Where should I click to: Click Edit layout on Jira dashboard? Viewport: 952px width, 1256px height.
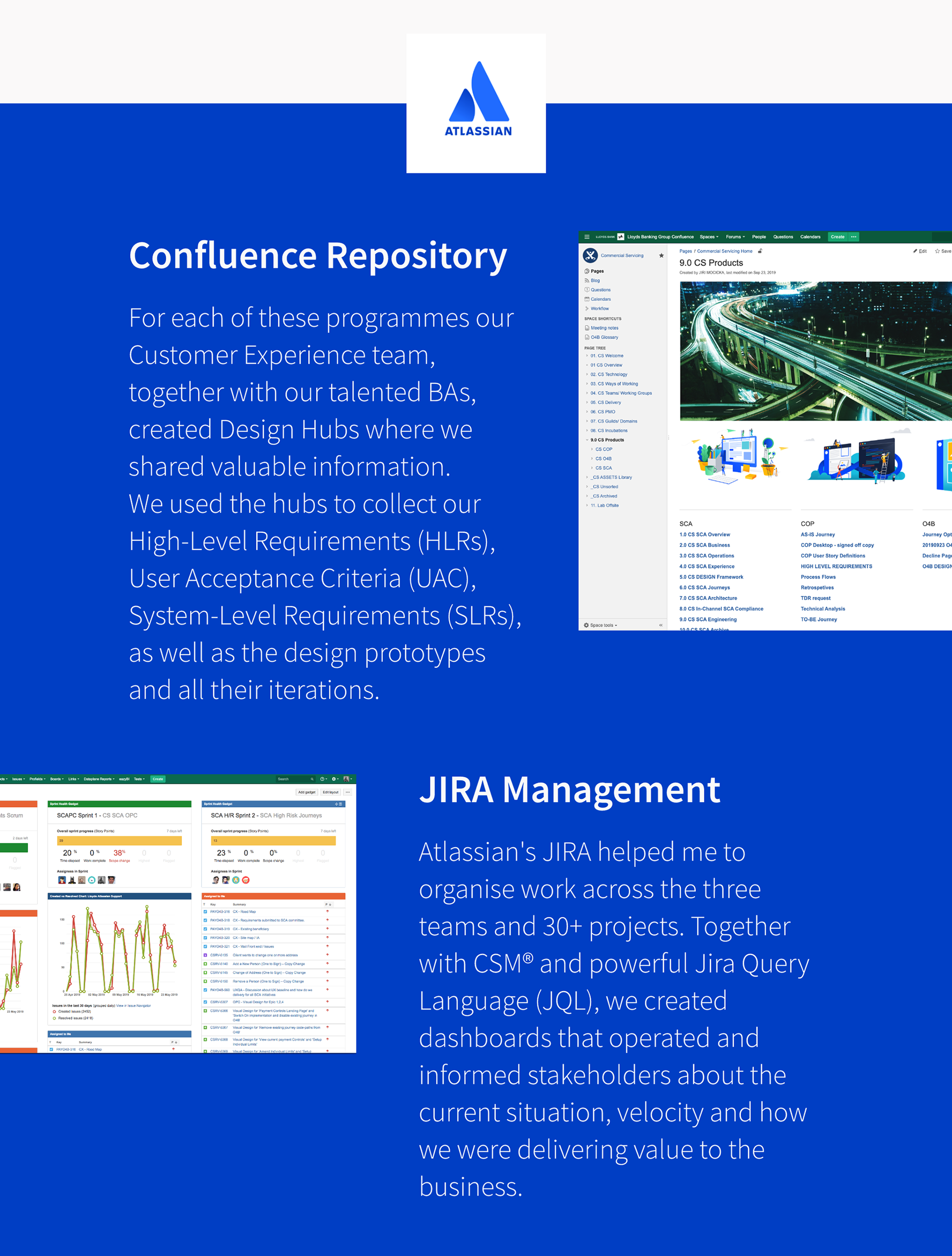coord(330,792)
